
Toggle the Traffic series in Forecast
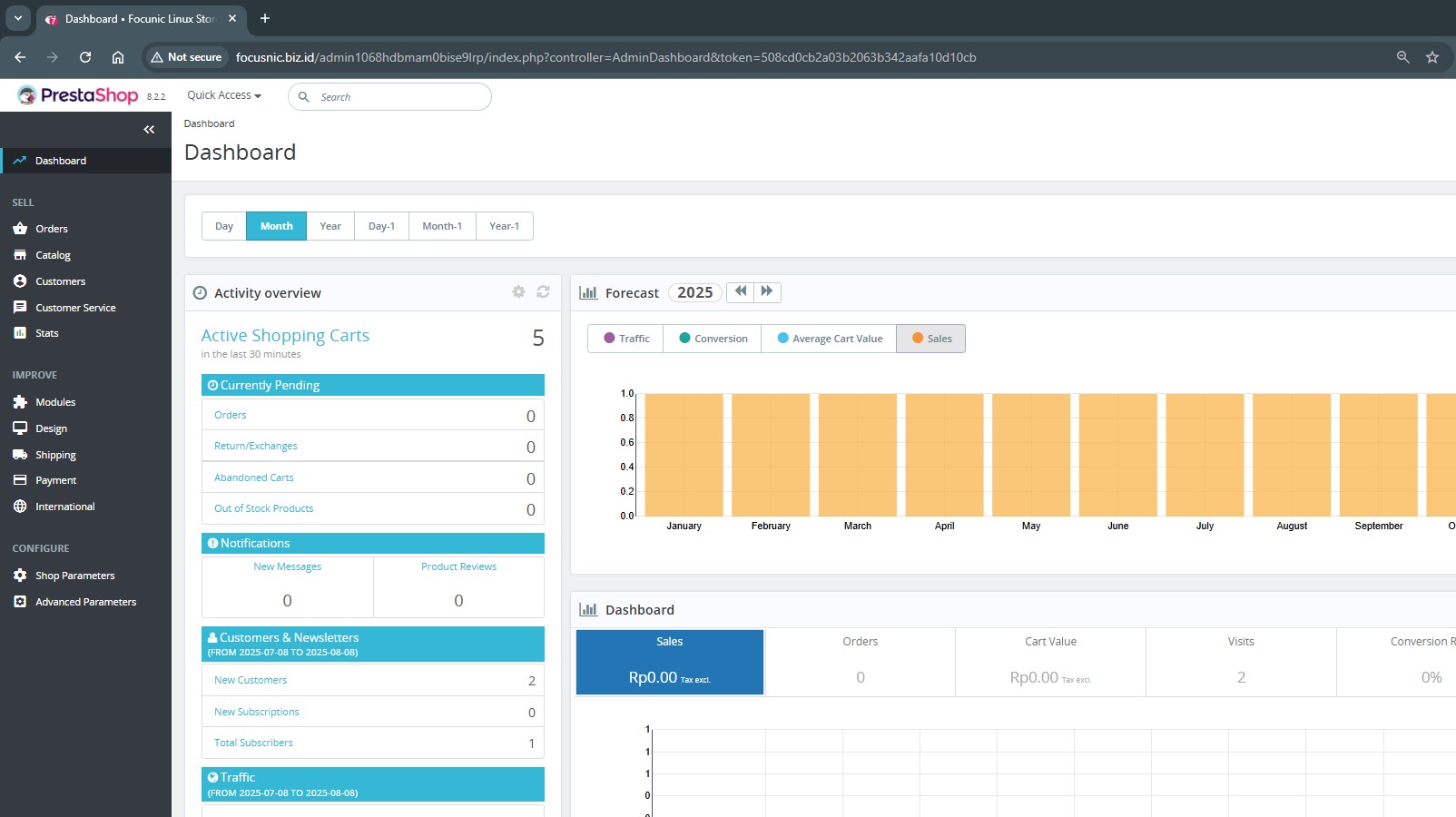click(626, 339)
